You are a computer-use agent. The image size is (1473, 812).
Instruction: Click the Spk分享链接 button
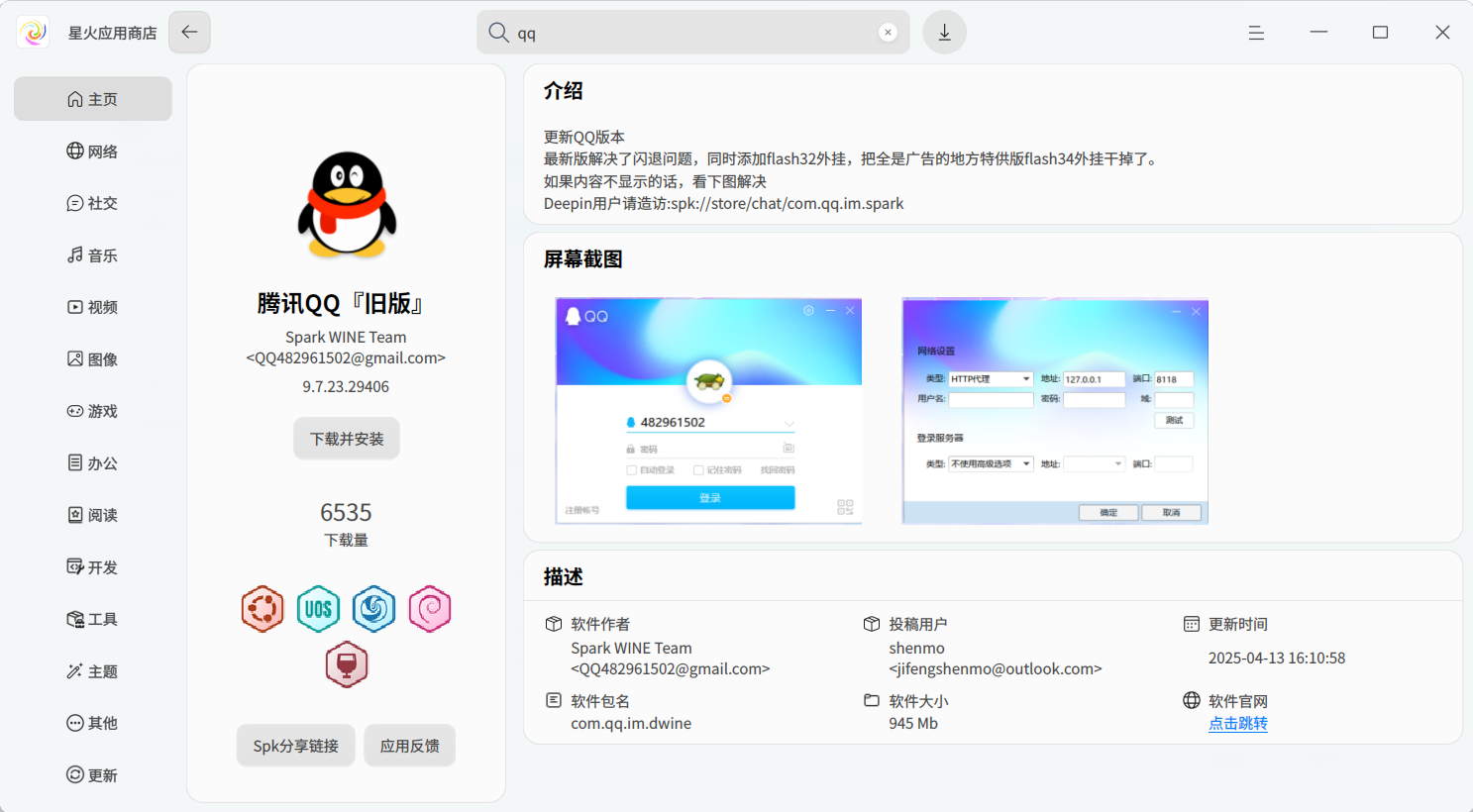pos(296,746)
